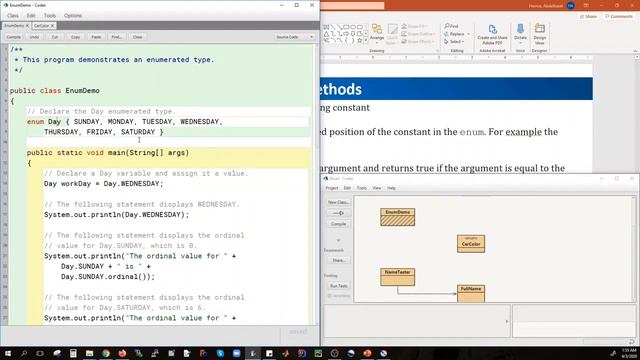The height and width of the screenshot is (360, 640).
Task: Click the Comments button in PowerPoint
Action: pyautogui.click(x=619, y=17)
